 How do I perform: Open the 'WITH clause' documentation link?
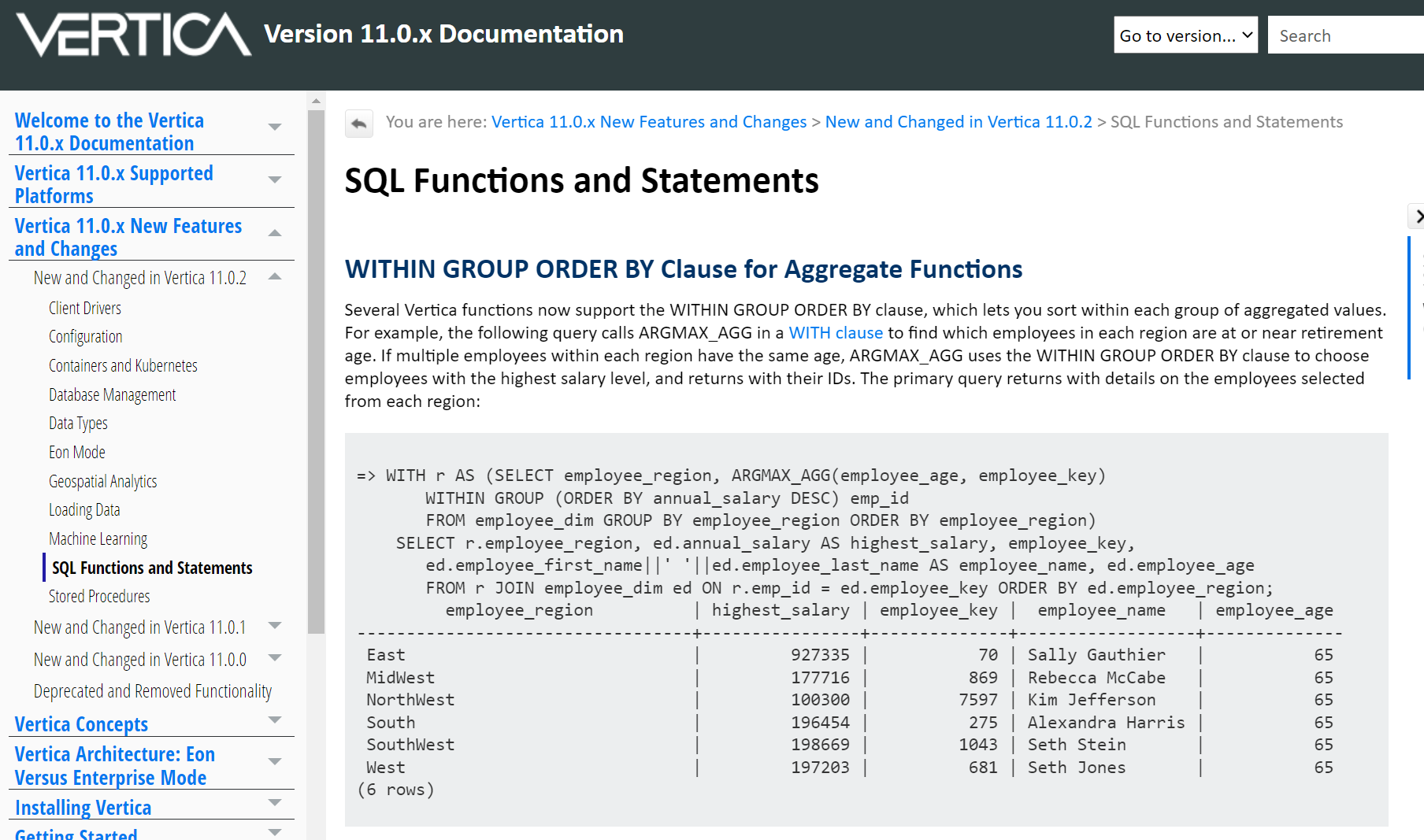(x=836, y=332)
